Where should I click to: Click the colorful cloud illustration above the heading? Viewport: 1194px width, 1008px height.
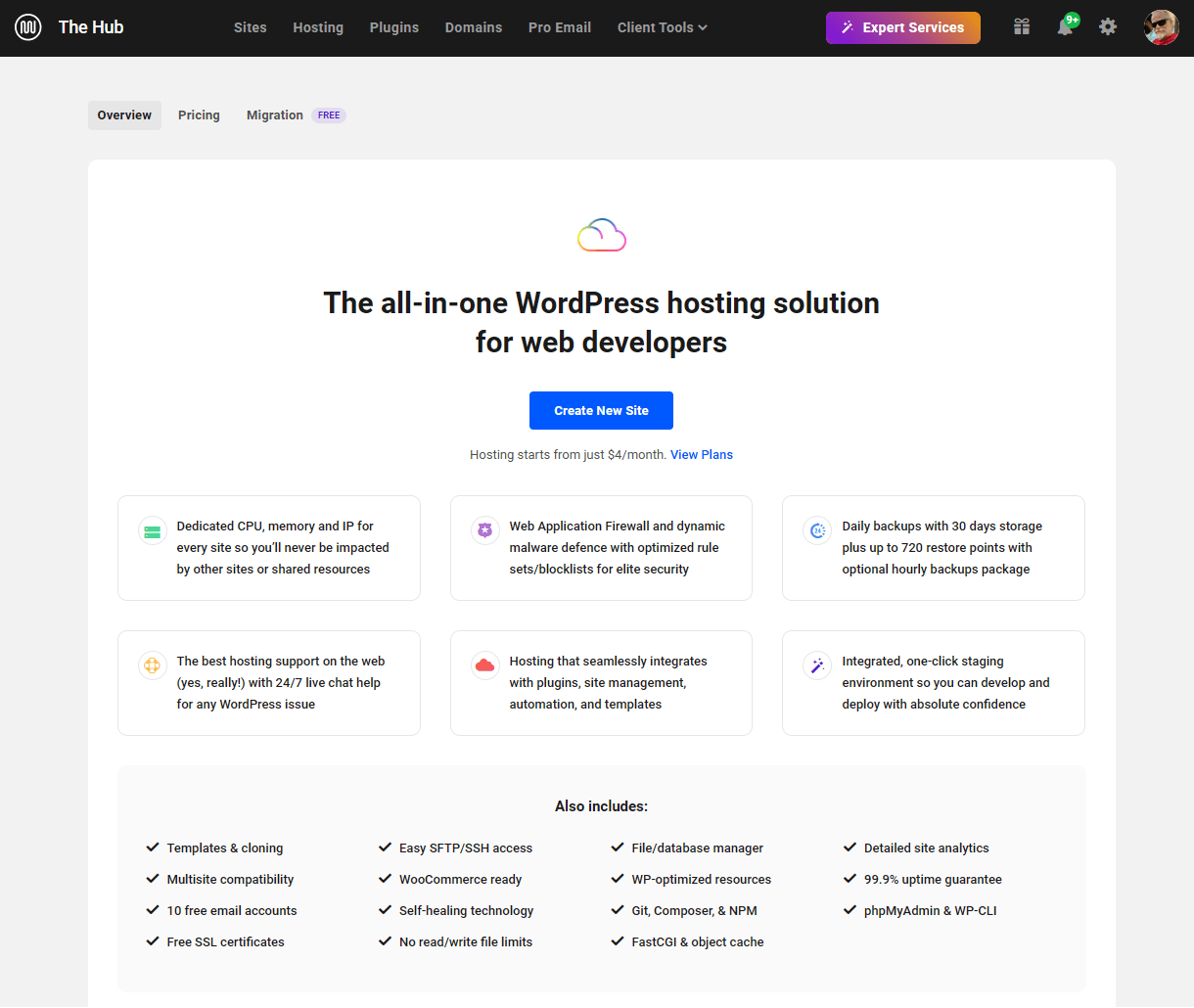[x=601, y=235]
